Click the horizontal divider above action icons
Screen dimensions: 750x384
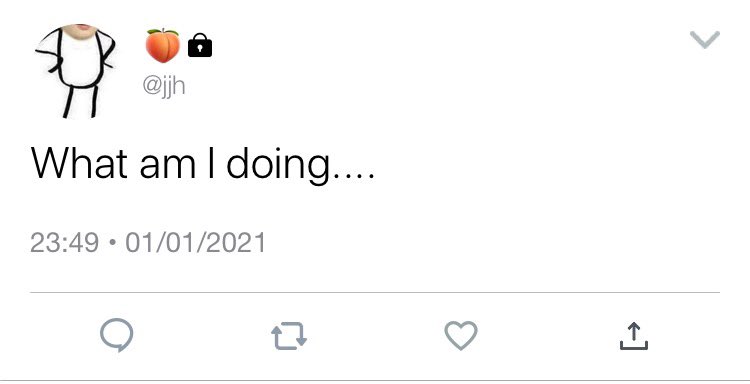[x=375, y=292]
